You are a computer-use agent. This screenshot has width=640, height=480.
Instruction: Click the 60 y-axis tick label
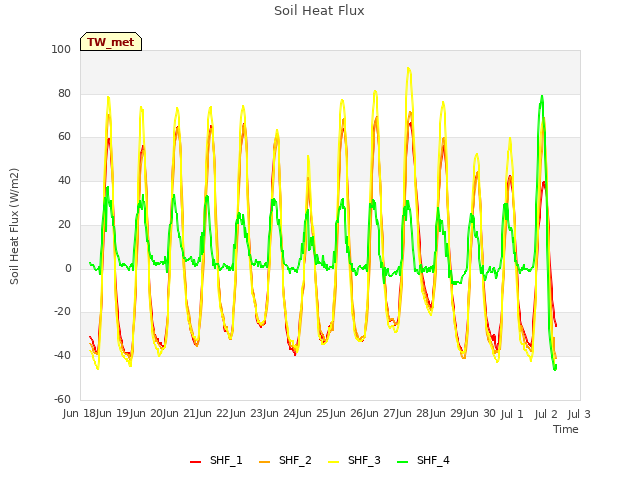click(64, 137)
